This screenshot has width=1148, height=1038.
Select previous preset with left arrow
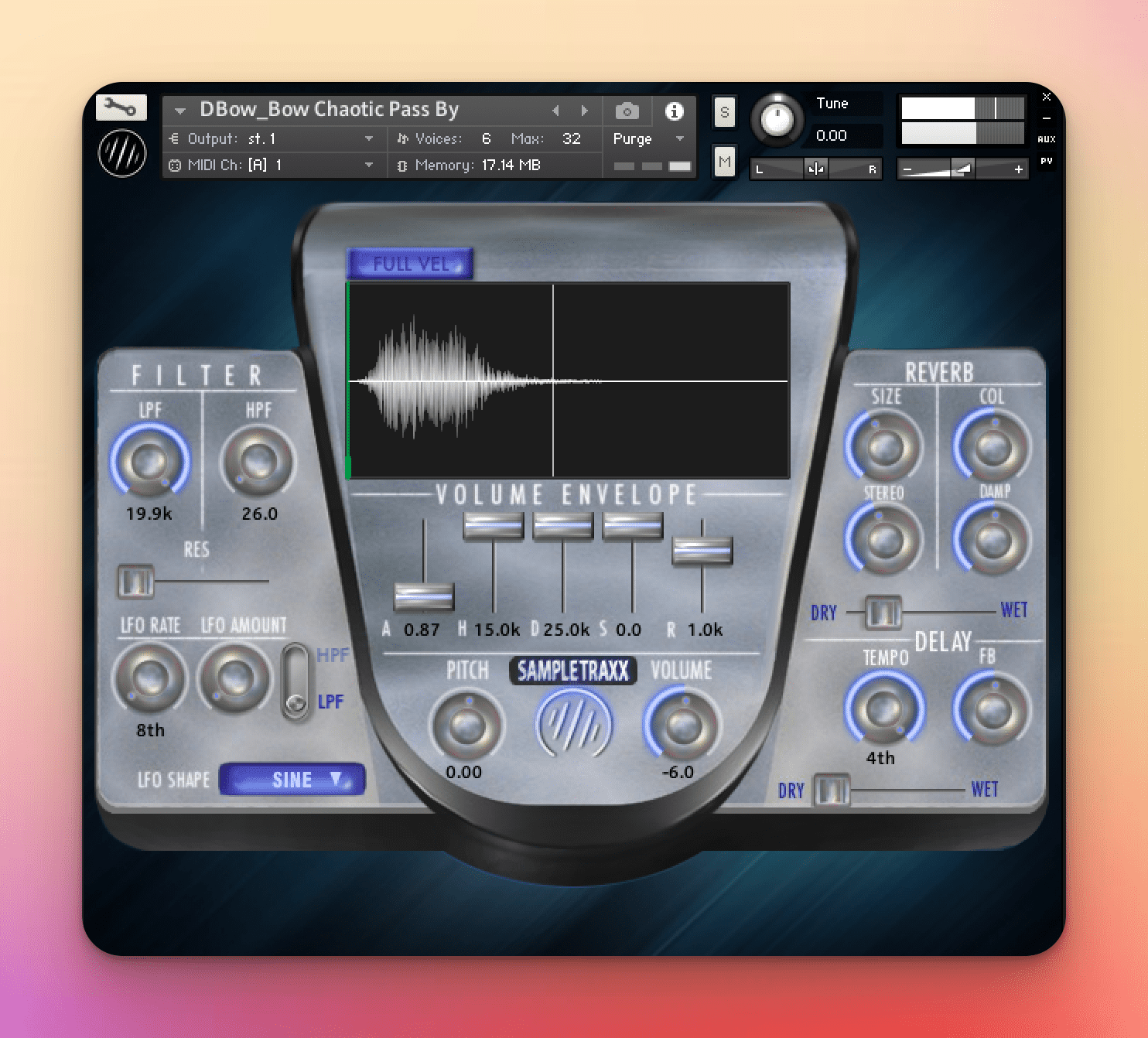(555, 111)
